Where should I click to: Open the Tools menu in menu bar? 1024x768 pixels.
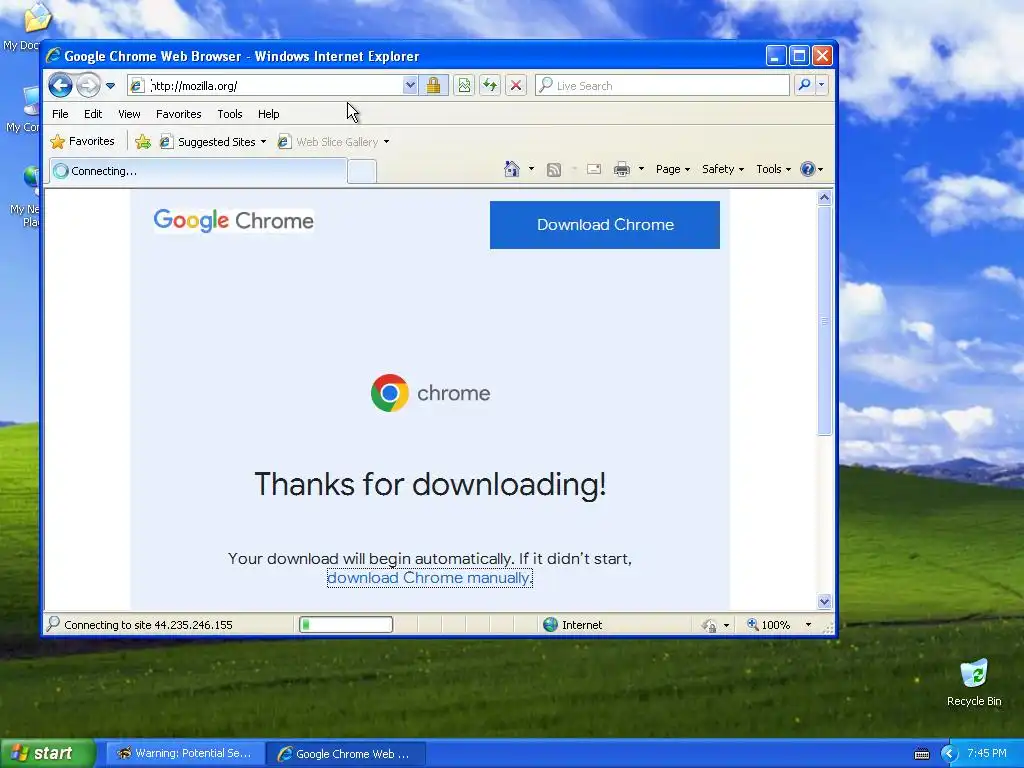[230, 114]
